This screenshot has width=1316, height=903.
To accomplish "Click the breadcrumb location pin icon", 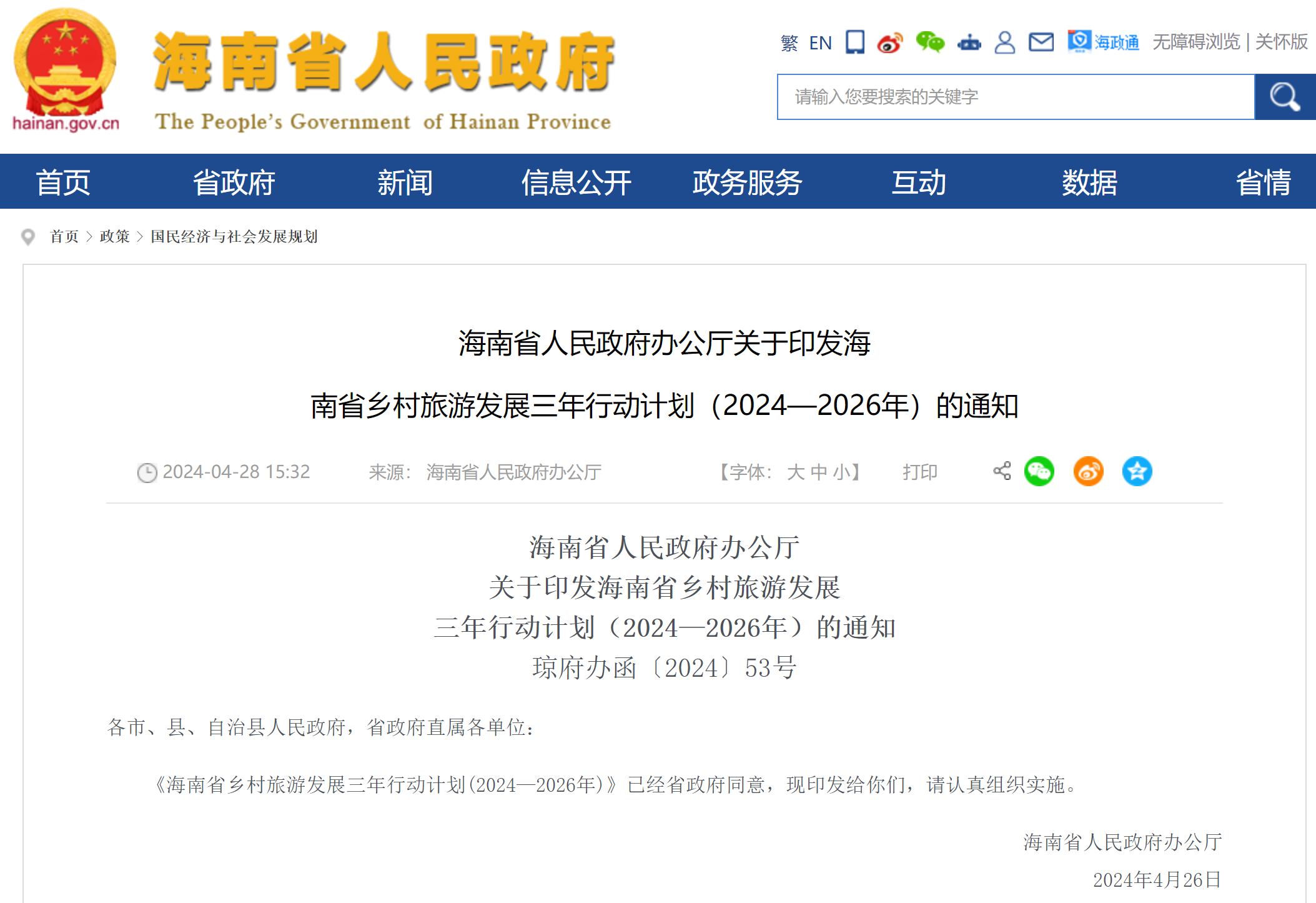I will pyautogui.click(x=28, y=237).
